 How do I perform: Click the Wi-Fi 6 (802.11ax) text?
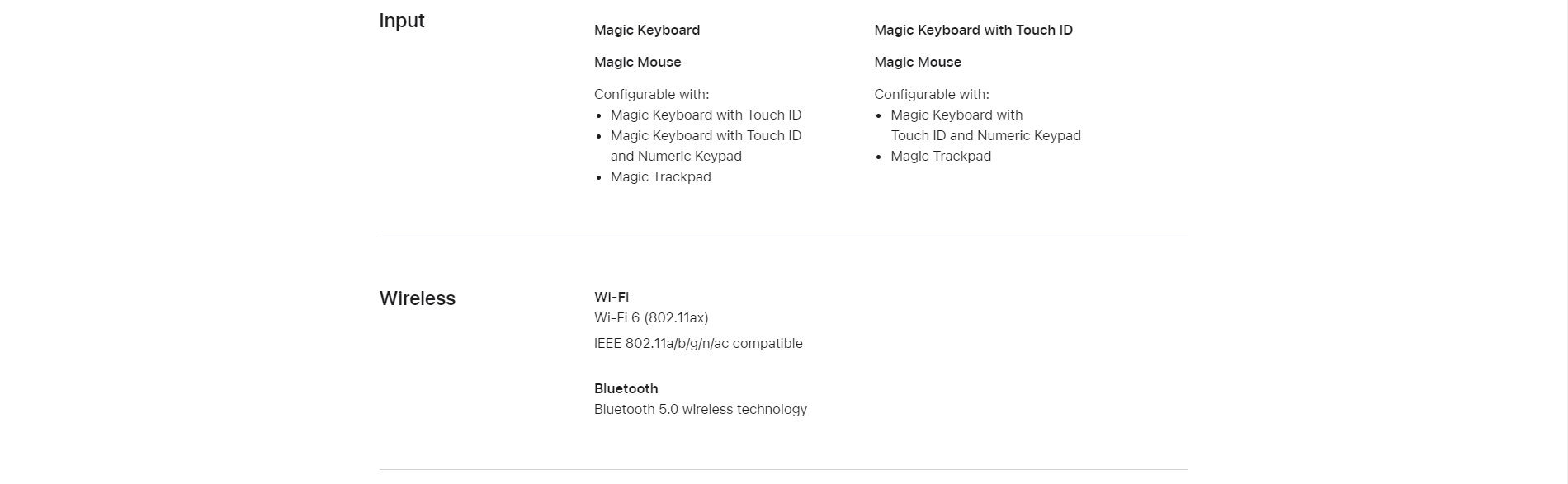pyautogui.click(x=651, y=317)
